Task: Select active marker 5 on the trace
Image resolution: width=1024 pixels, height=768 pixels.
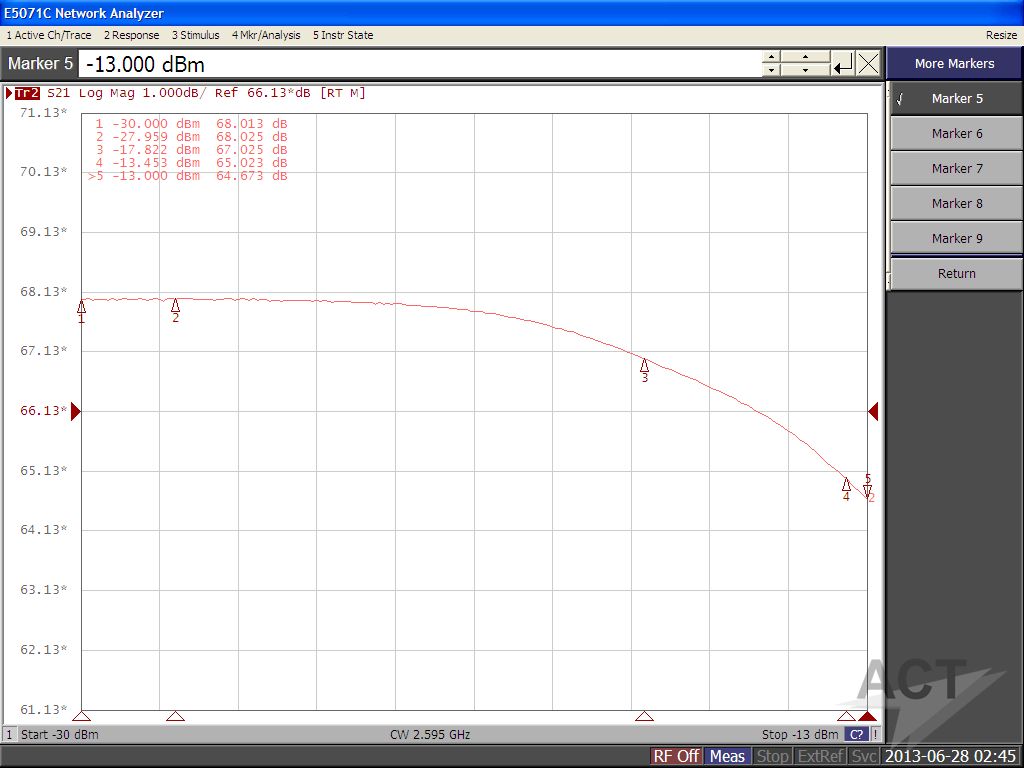Action: click(867, 490)
